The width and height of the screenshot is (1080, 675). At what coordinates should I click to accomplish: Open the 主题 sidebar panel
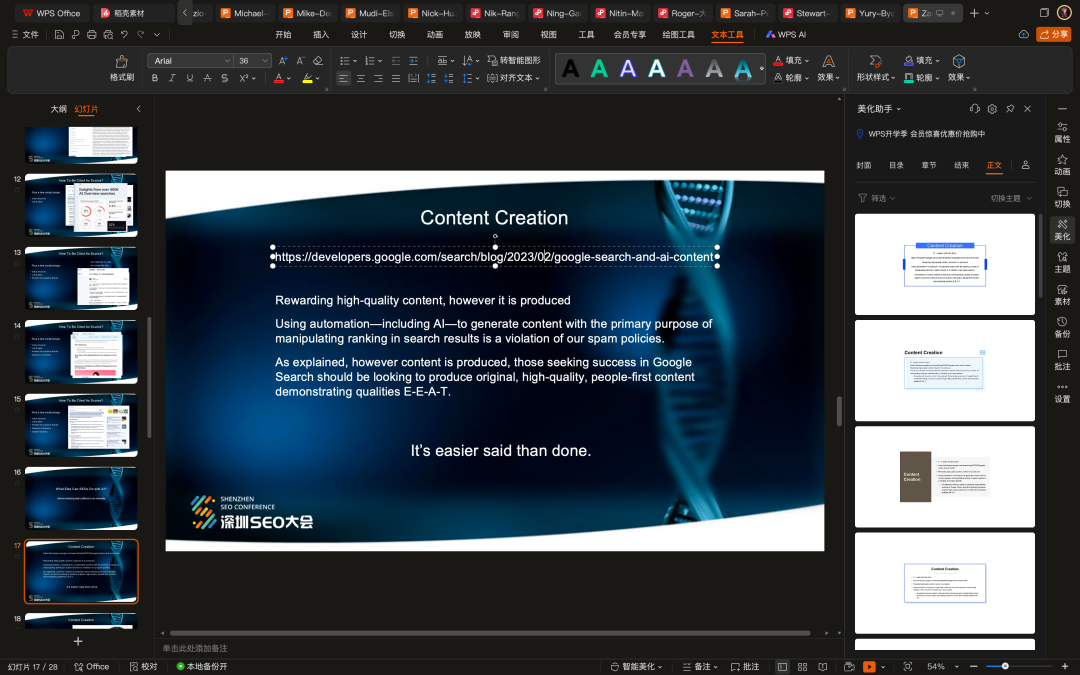click(1062, 262)
